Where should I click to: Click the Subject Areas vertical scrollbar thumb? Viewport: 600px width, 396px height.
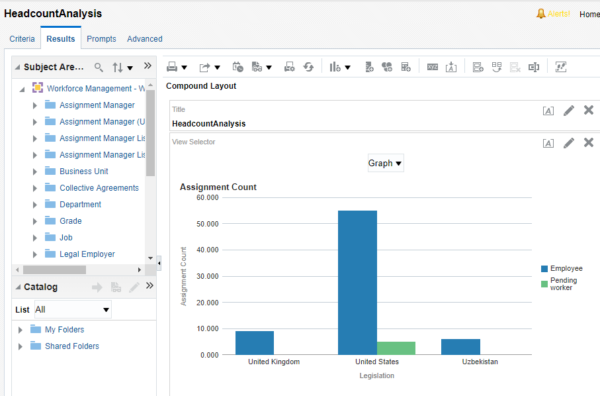(150, 133)
